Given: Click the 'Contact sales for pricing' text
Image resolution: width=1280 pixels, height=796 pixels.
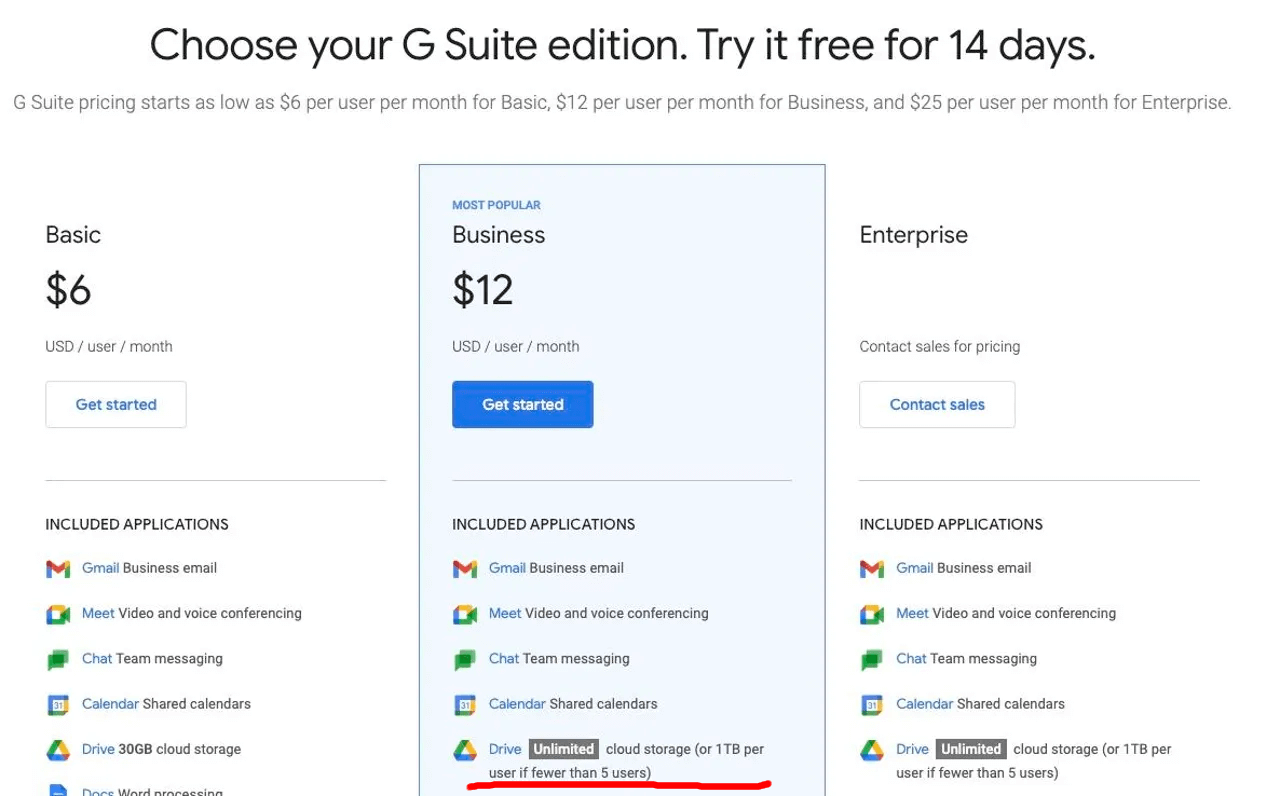Looking at the screenshot, I should [940, 347].
